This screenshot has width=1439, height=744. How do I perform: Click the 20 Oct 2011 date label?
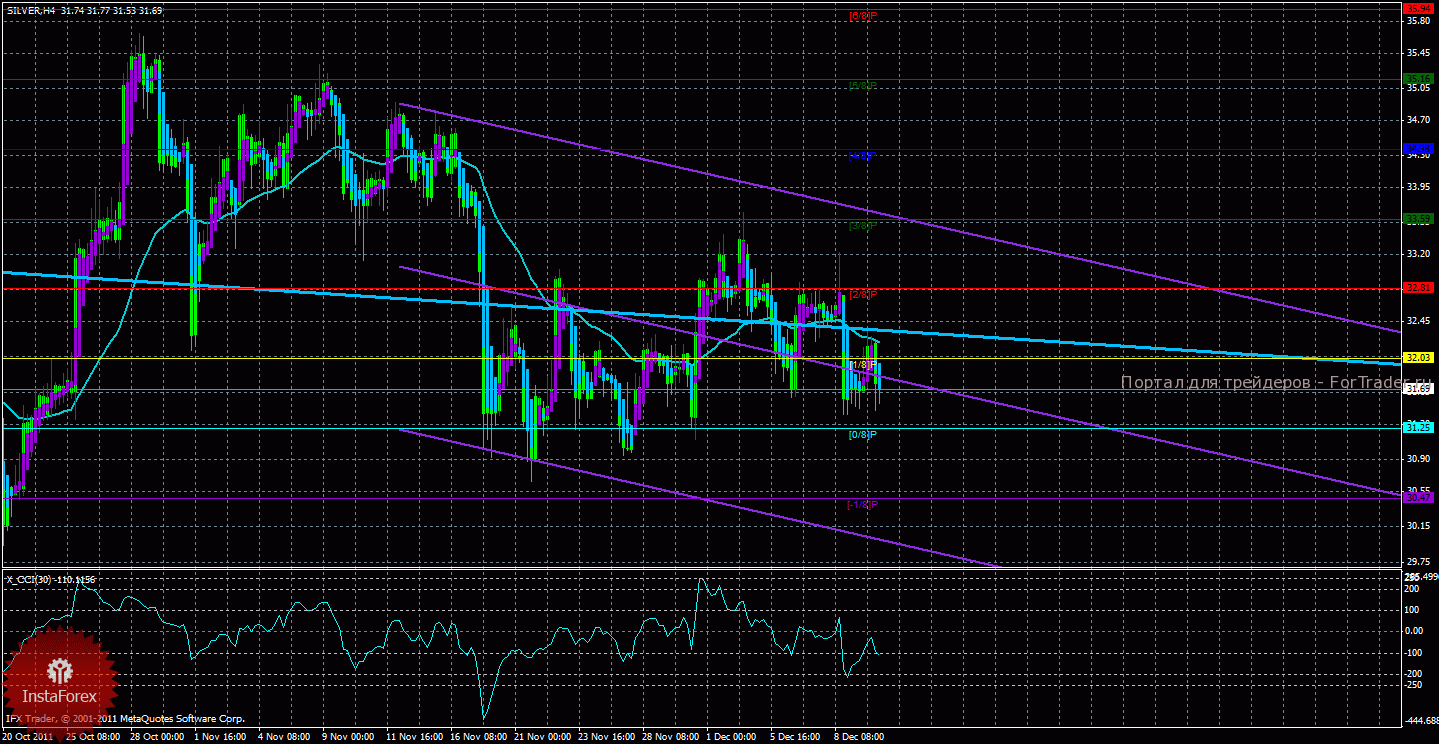(28, 737)
